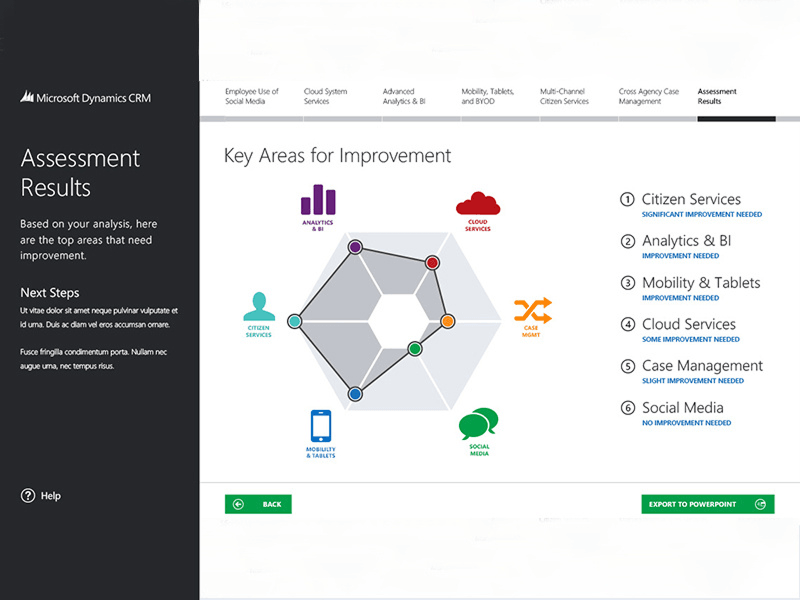This screenshot has height=600, width=800.
Task: Click the circled number 3 beside Mobility & Tablets
Action: coord(628,283)
